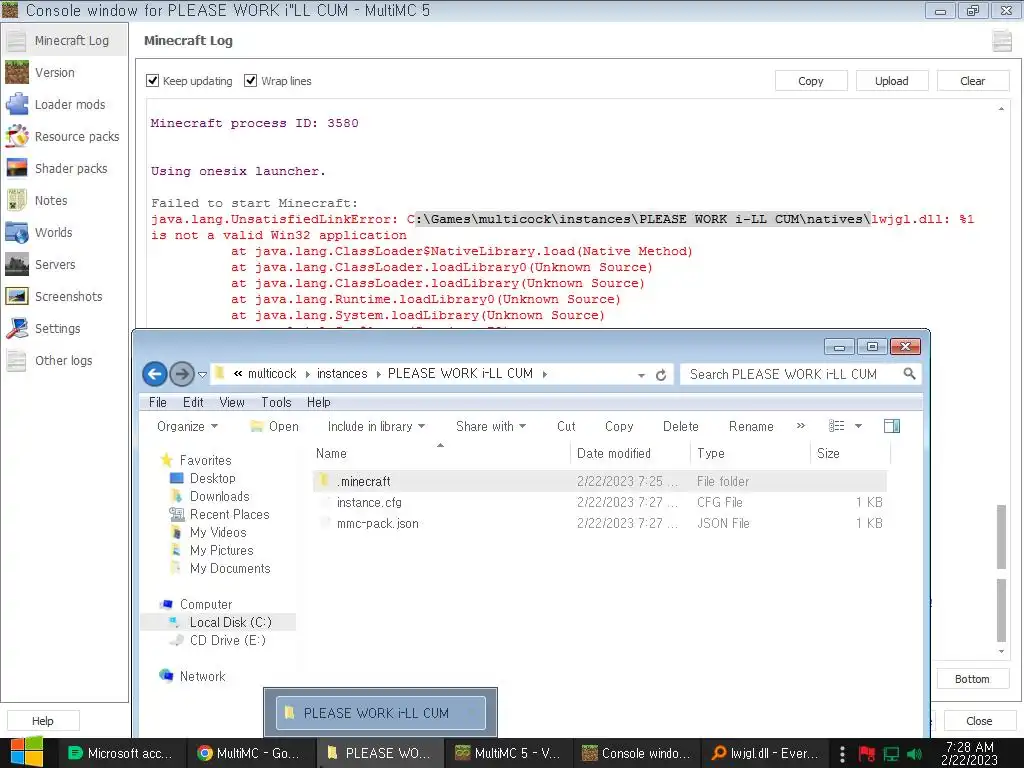Toggle the Explorer preview pane icon
1024x768 pixels.
pos(891,426)
